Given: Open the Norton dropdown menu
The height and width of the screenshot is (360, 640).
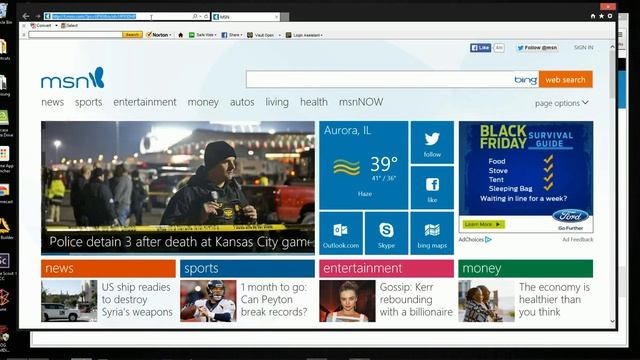Looking at the screenshot, I should pyautogui.click(x=159, y=35).
